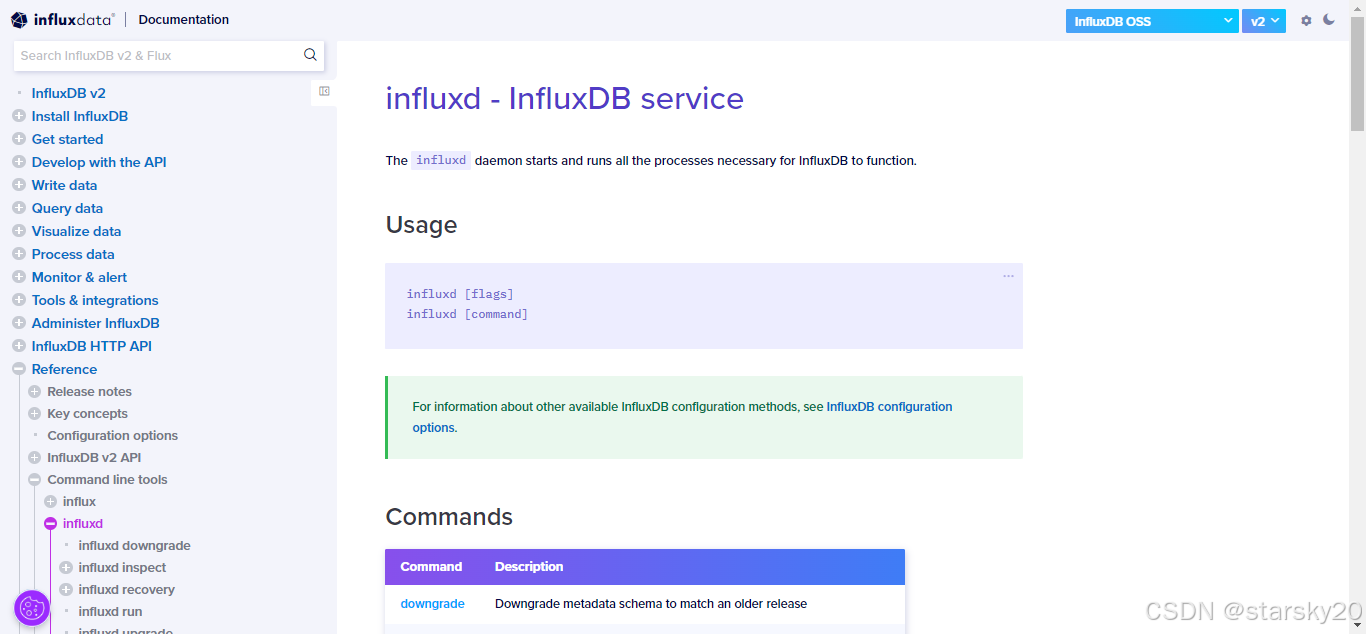Click the InfluxData logo icon
1366x634 pixels.
(x=18, y=19)
